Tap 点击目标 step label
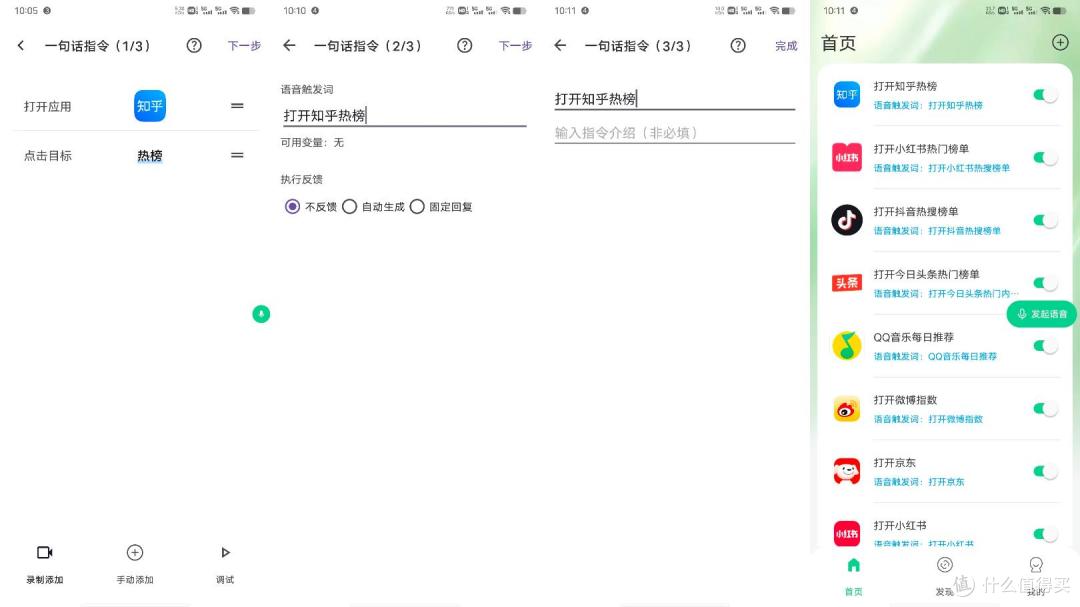This screenshot has height=607, width=1080. [x=48, y=156]
